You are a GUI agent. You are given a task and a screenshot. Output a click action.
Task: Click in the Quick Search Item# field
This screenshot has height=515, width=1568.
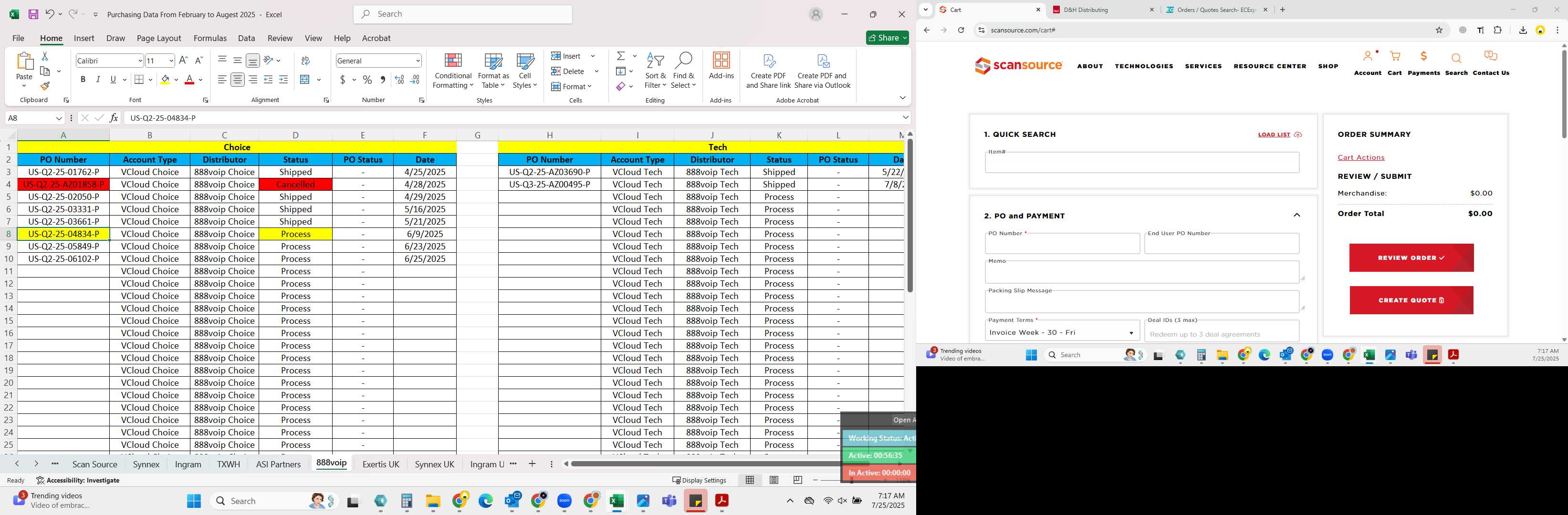1142,162
